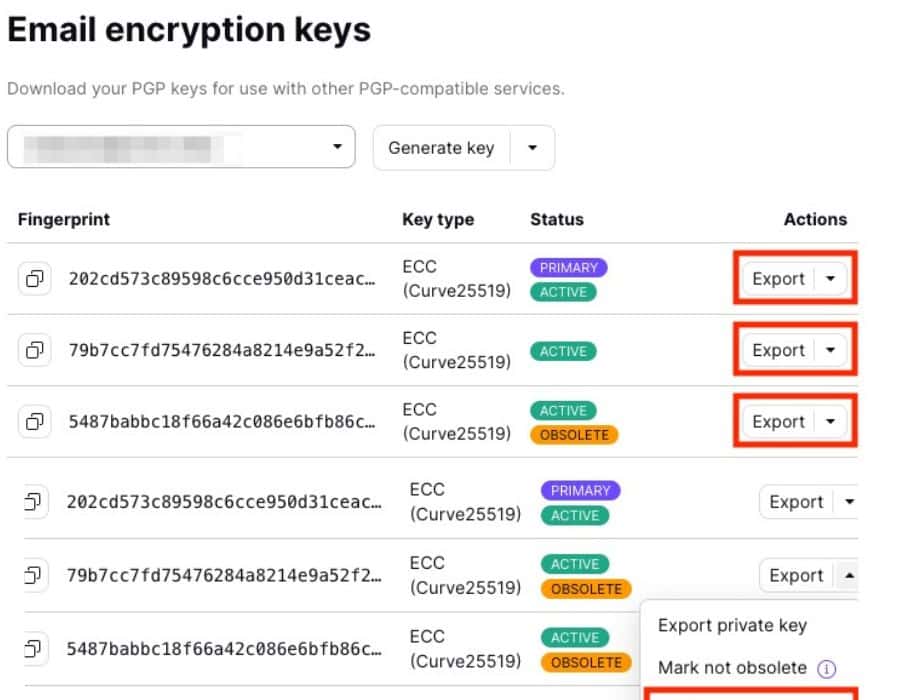Click copy icon in the first 5487 row
The image size is (900, 700).
pyautogui.click(x=35, y=422)
